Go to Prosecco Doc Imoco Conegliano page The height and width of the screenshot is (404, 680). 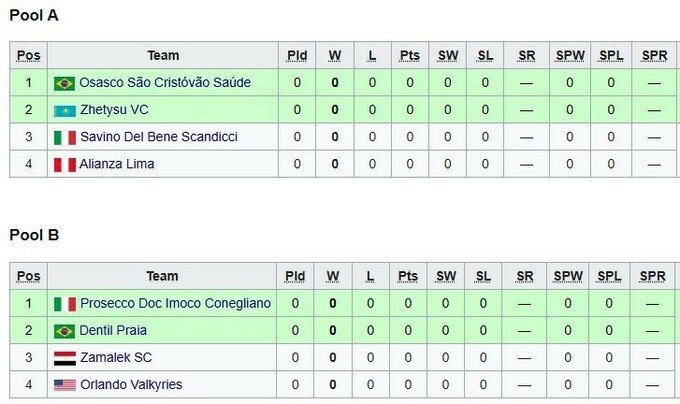[175, 304]
